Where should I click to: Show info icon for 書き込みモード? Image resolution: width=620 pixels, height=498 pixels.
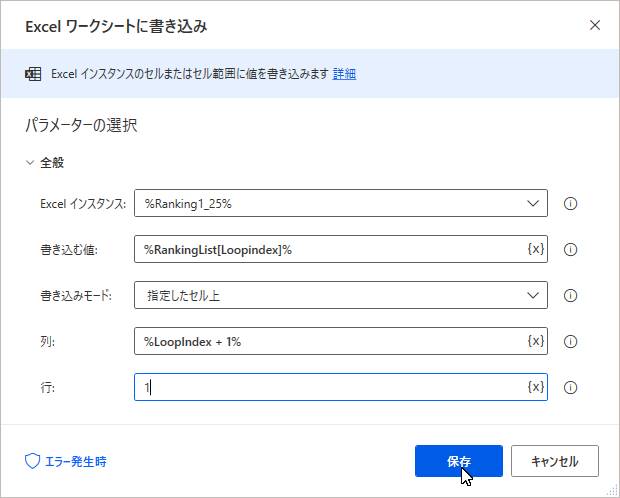[570, 295]
